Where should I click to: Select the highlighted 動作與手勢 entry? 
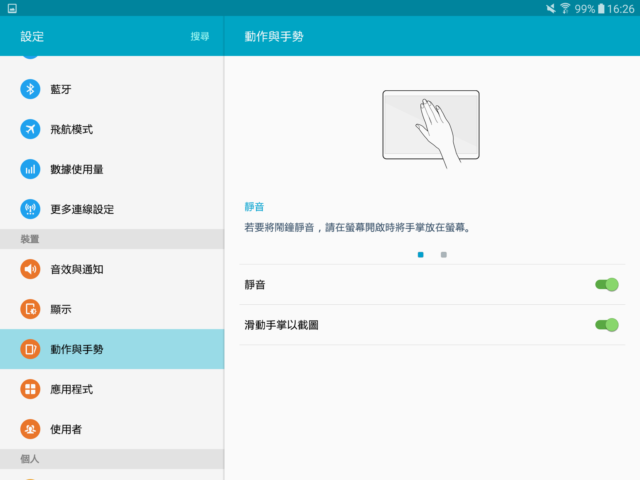pyautogui.click(x=112, y=349)
